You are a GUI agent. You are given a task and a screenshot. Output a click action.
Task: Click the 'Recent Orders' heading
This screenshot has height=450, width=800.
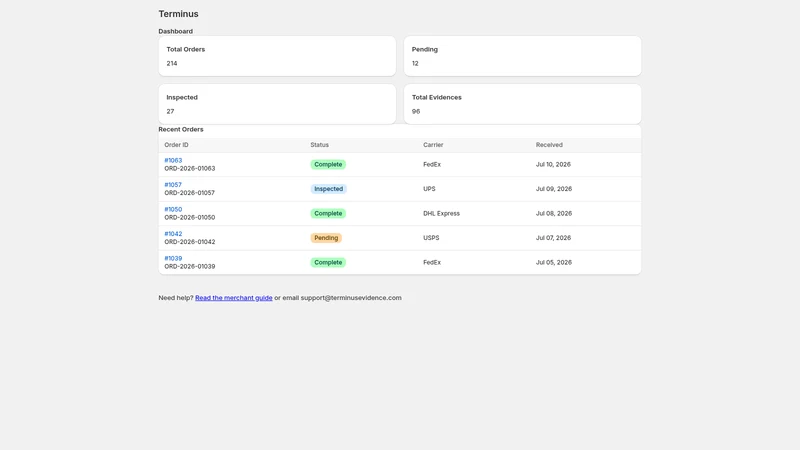tap(181, 129)
